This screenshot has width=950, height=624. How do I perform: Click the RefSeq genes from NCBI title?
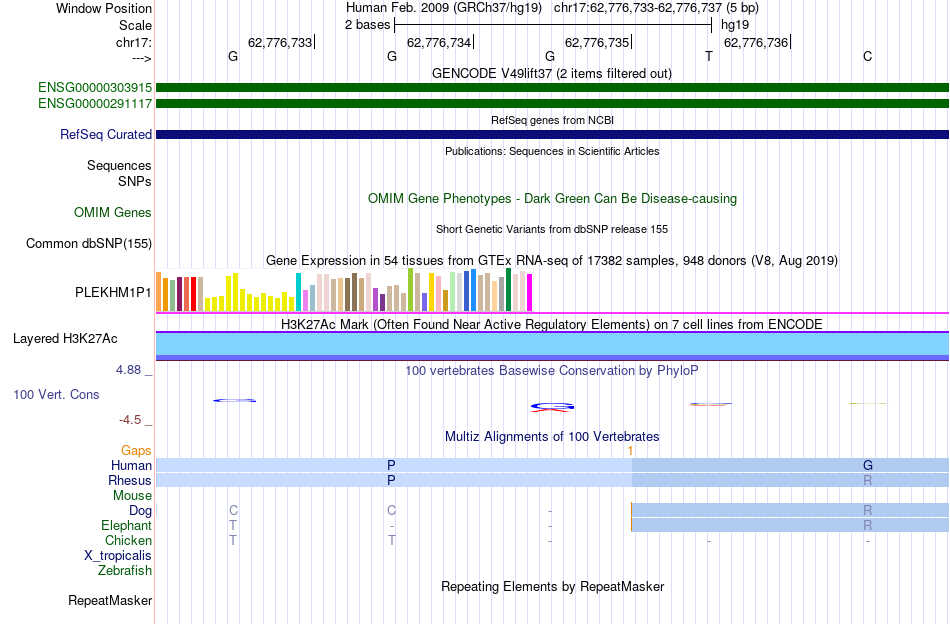(552, 120)
